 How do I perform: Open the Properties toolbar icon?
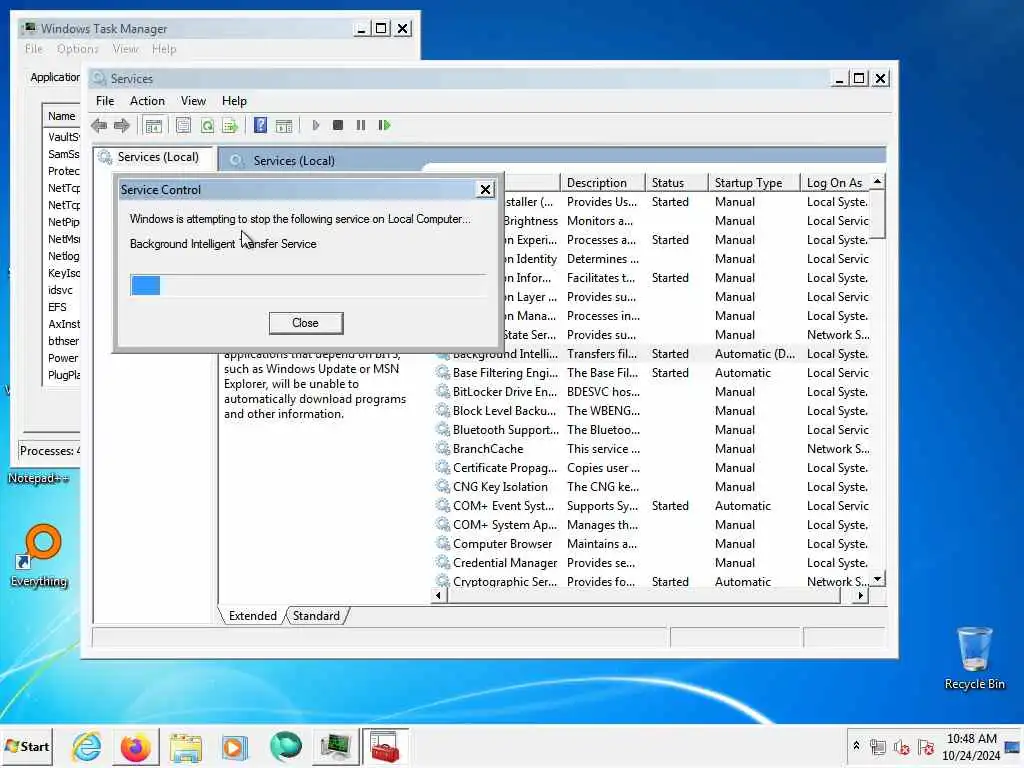click(x=184, y=125)
